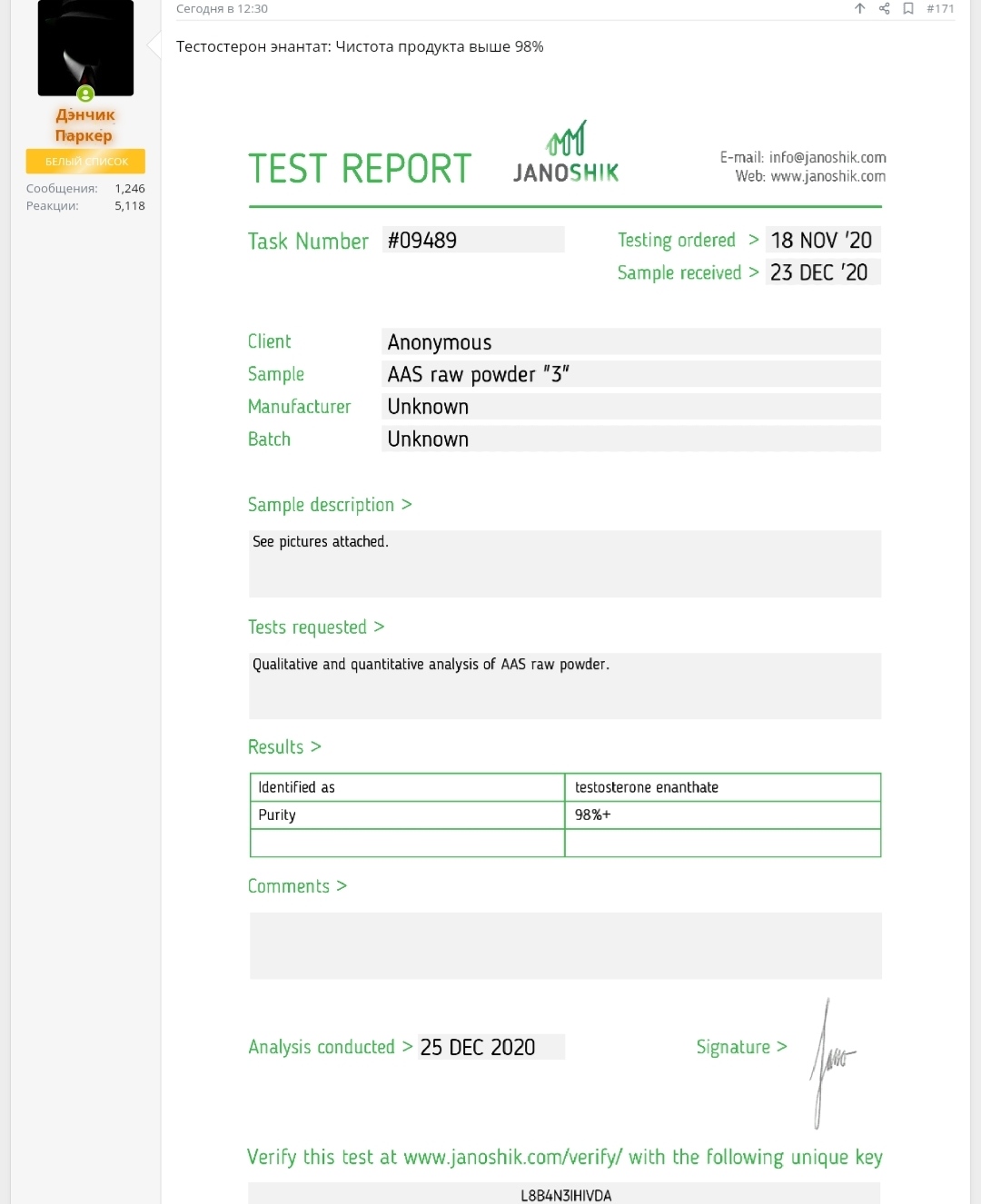Click the handwritten signature in report
Screen dimensions: 981x1204
(830, 1062)
